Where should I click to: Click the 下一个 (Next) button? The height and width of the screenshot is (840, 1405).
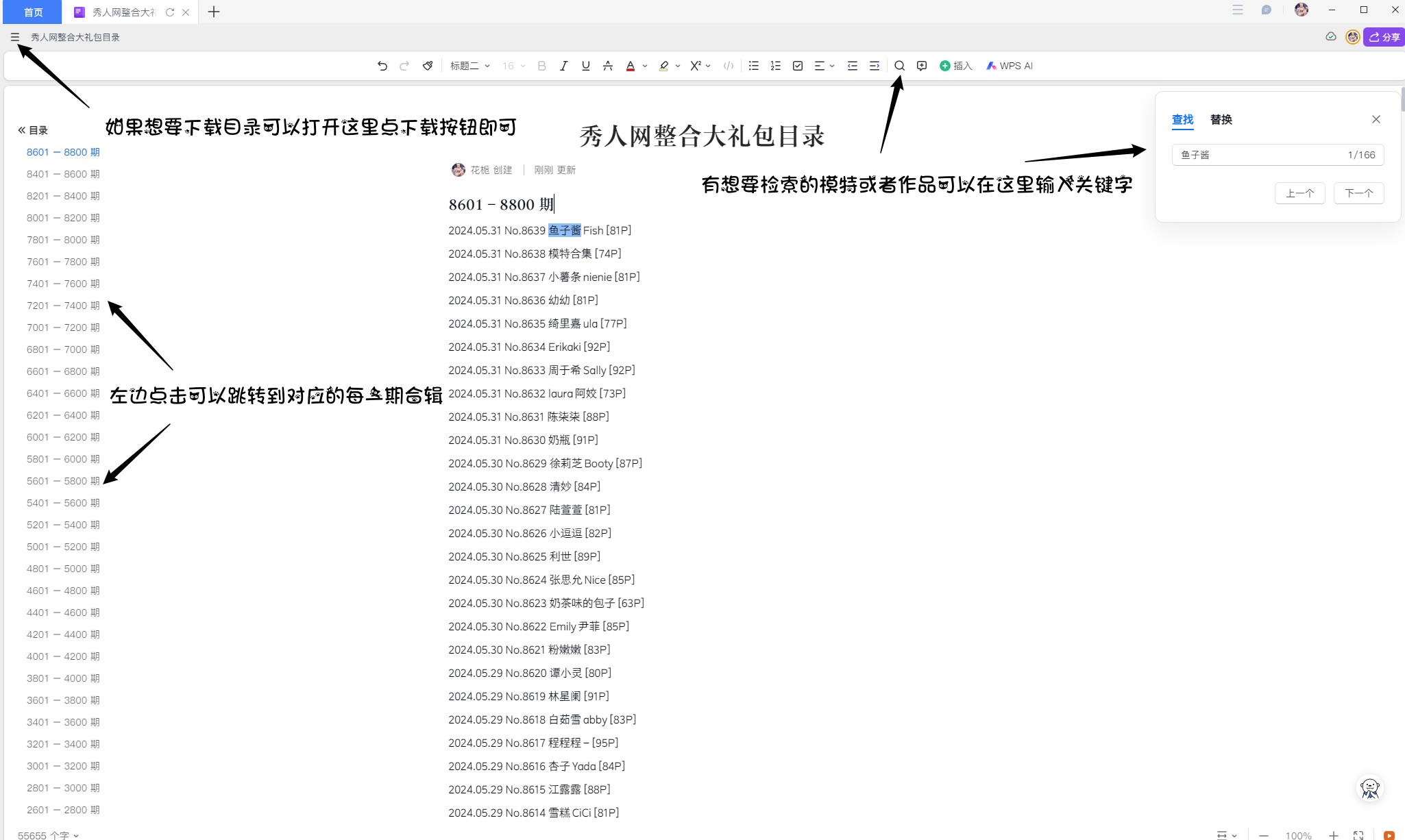(x=1358, y=193)
